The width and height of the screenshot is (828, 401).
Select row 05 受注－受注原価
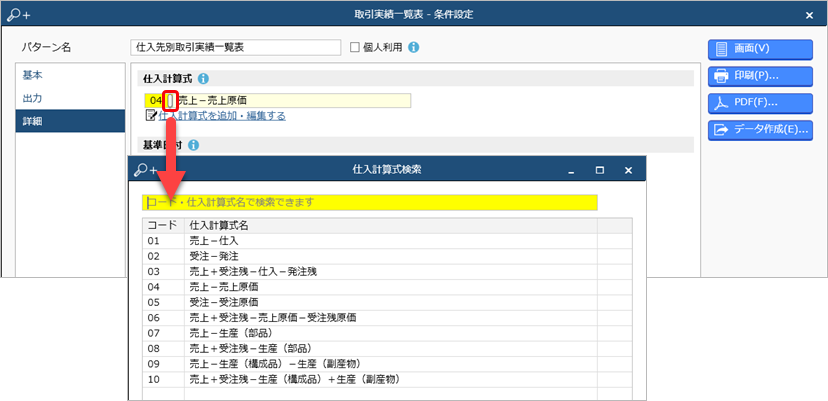coord(387,302)
